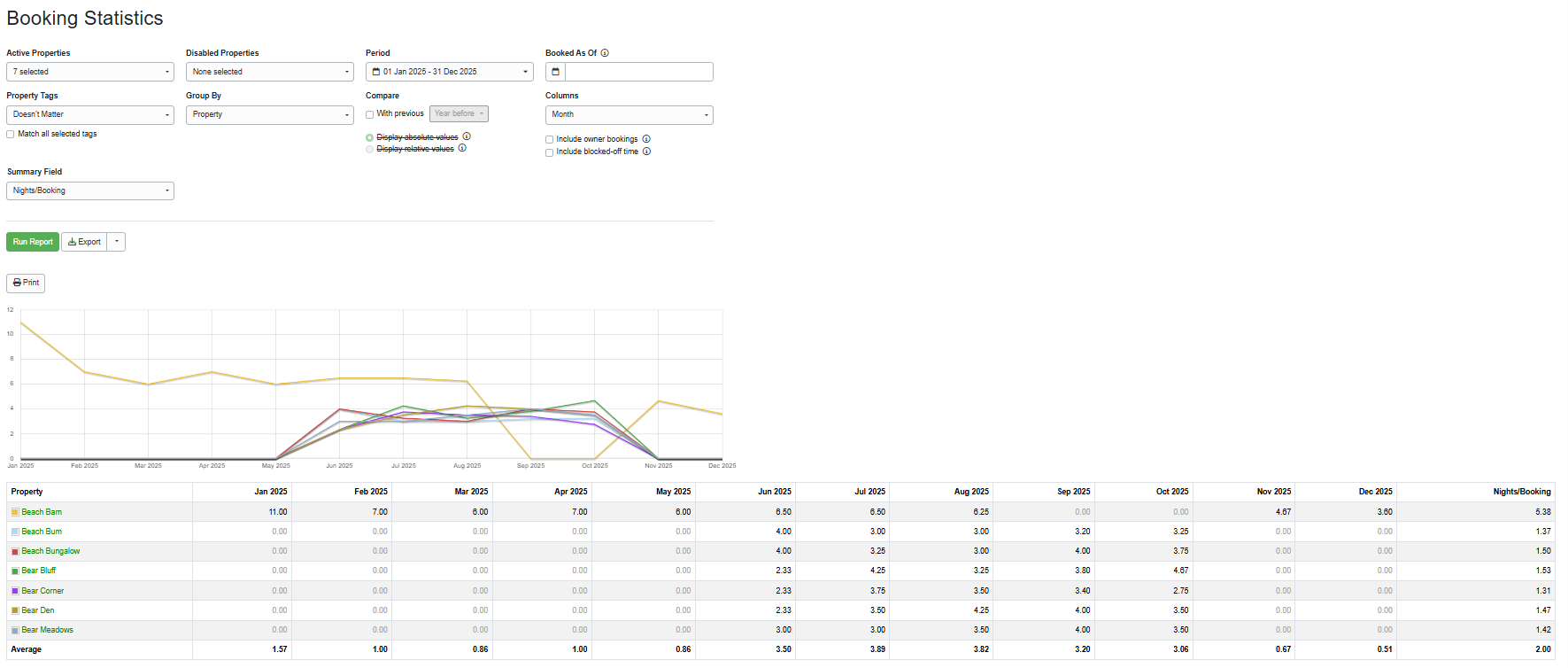Screen dimensions: 1568x668
Task: Open the Disabled Properties dropdown
Action: pyautogui.click(x=270, y=72)
